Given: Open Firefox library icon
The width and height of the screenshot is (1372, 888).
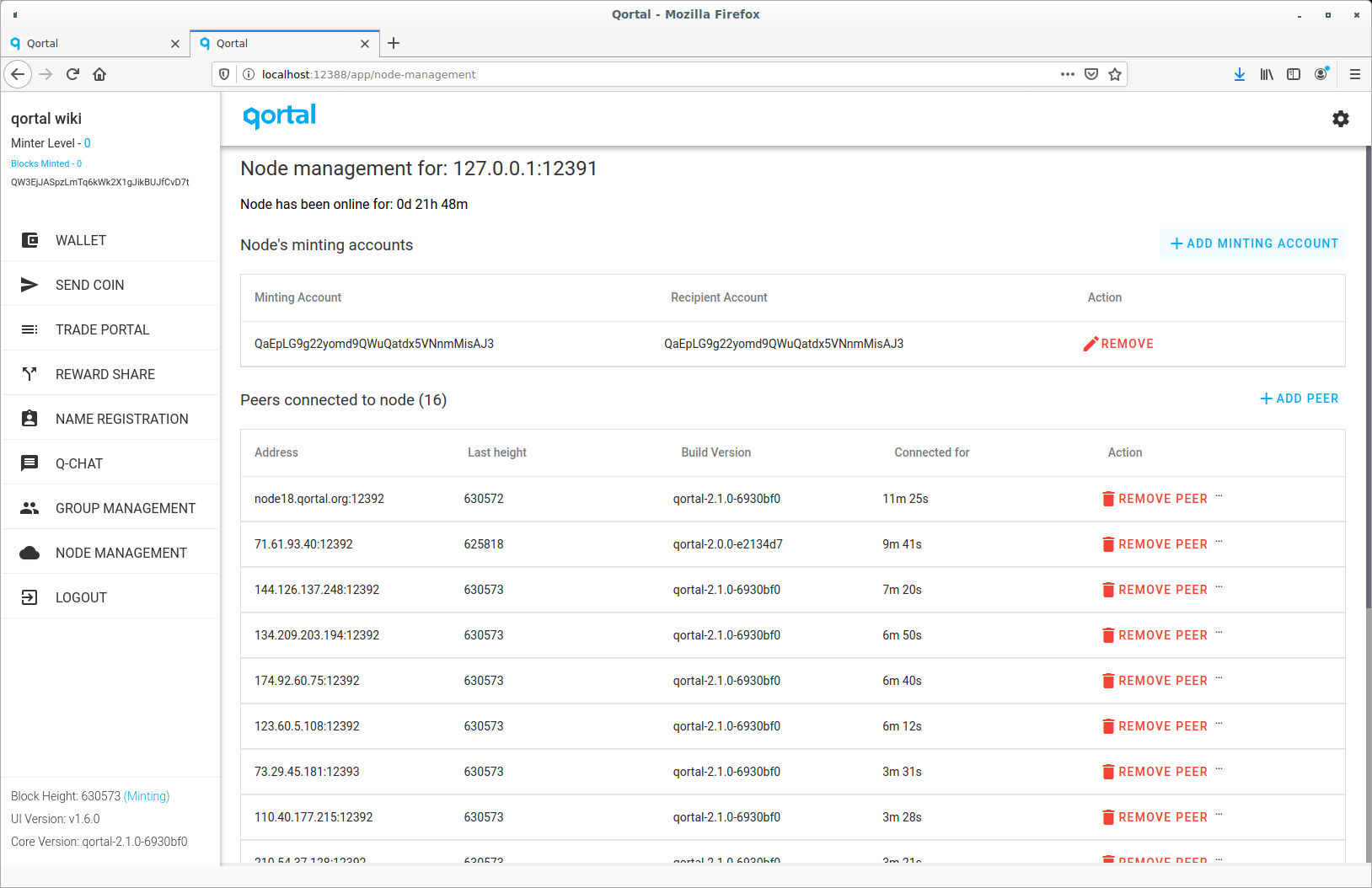Looking at the screenshot, I should click(x=1267, y=74).
